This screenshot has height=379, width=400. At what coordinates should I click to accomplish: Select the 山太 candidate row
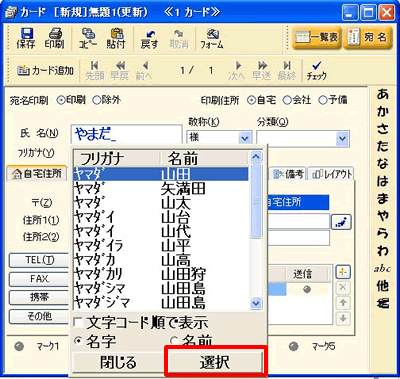click(161, 203)
